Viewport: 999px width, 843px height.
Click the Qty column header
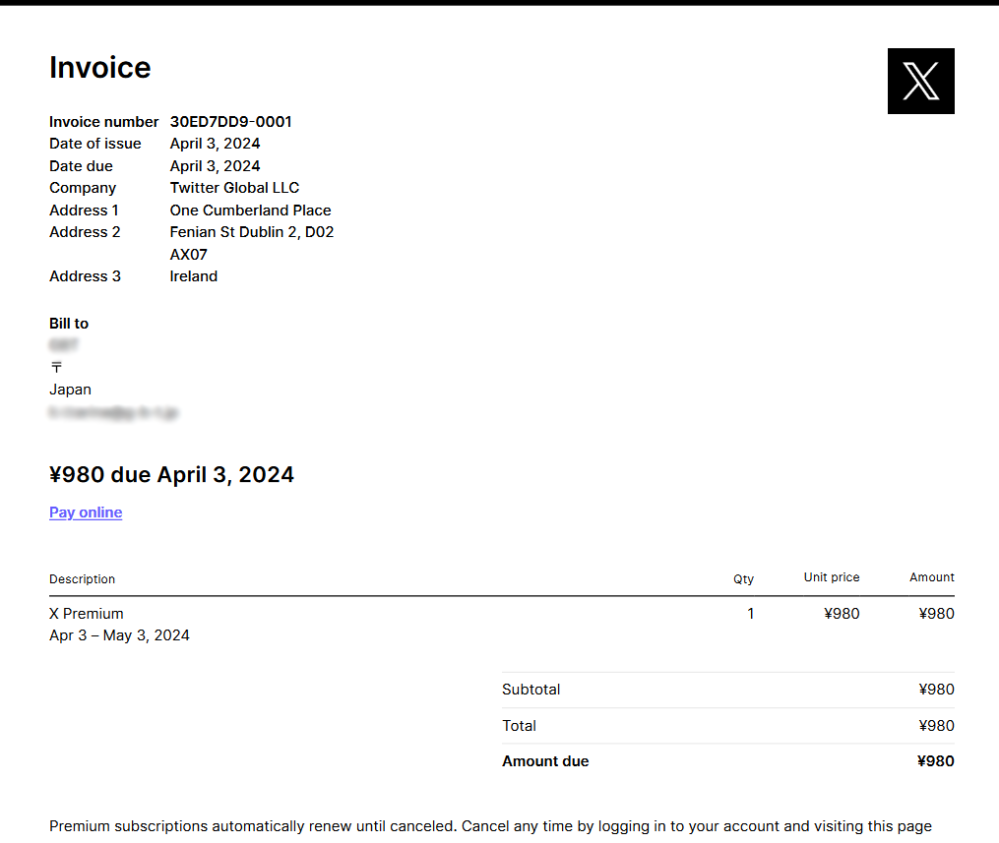tap(743, 579)
